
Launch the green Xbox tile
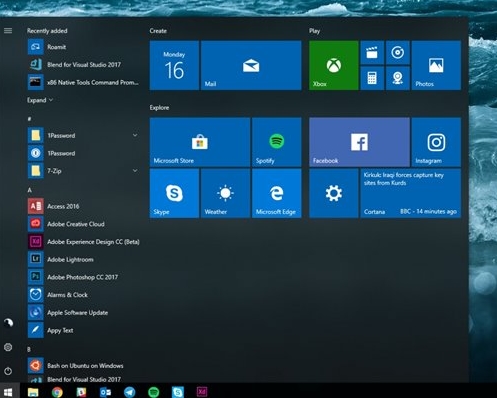[334, 65]
